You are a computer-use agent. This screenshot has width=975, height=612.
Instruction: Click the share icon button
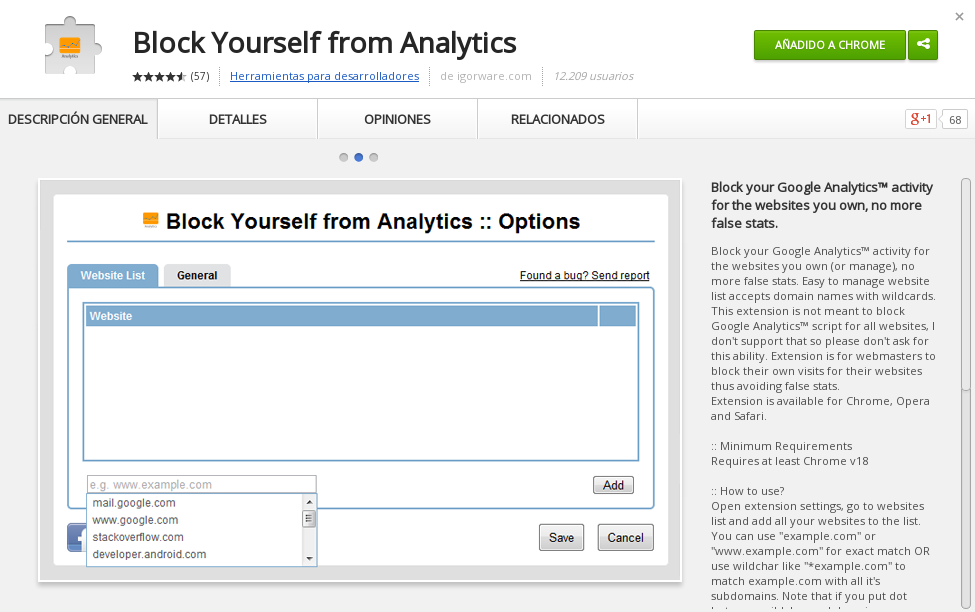[923, 45]
